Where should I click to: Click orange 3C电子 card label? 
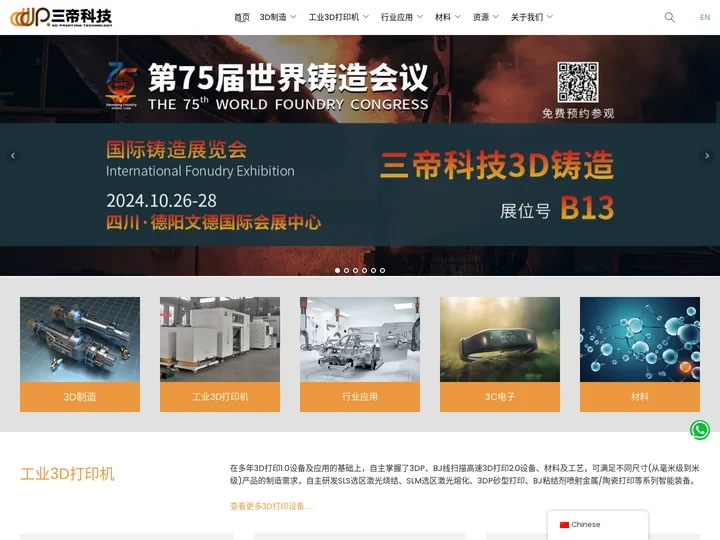coord(500,397)
